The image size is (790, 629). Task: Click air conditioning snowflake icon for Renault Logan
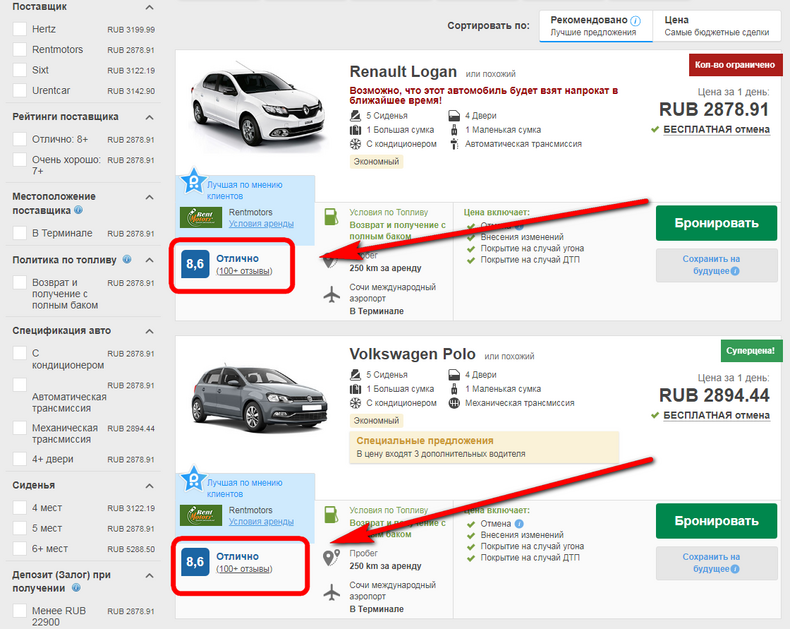click(355, 144)
